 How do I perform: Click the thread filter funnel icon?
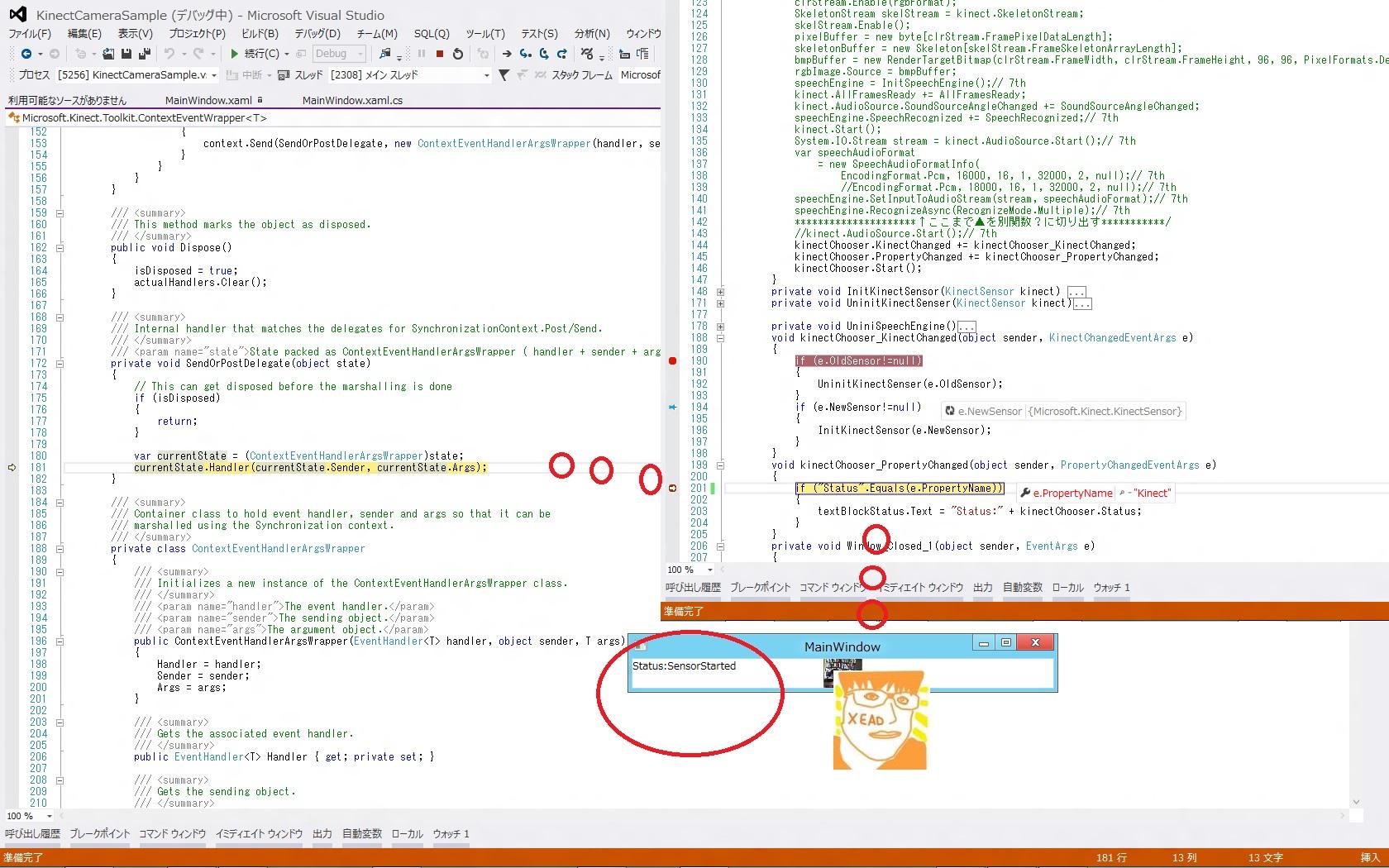click(x=504, y=75)
